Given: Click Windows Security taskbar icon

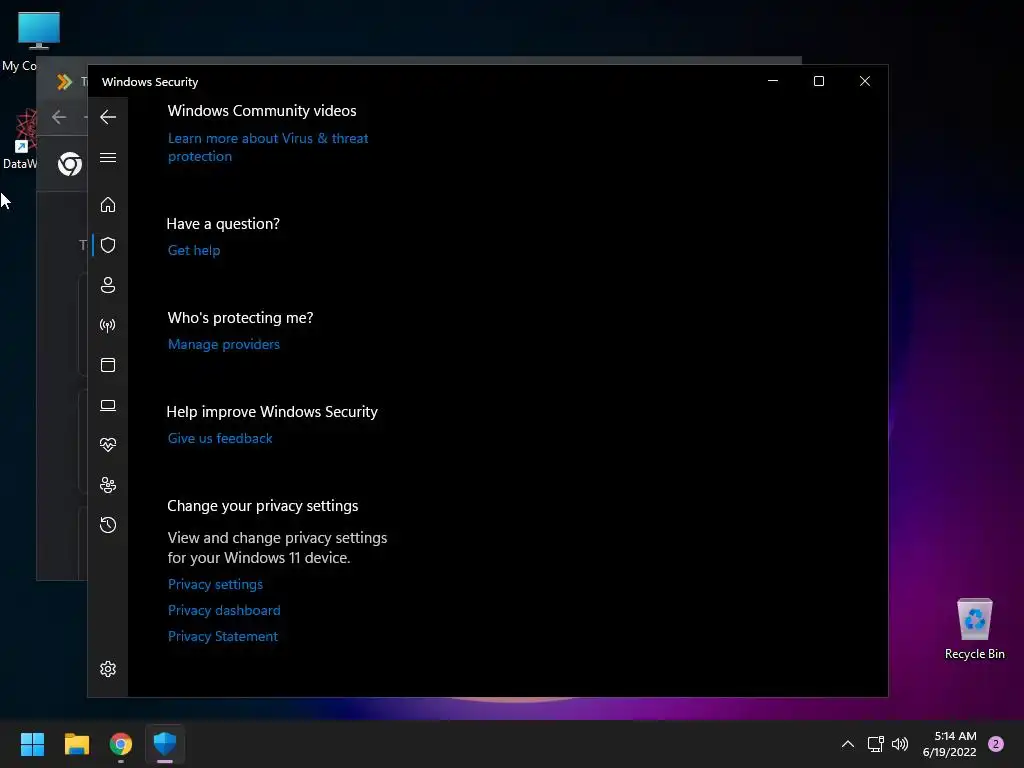Looking at the screenshot, I should 165,744.
